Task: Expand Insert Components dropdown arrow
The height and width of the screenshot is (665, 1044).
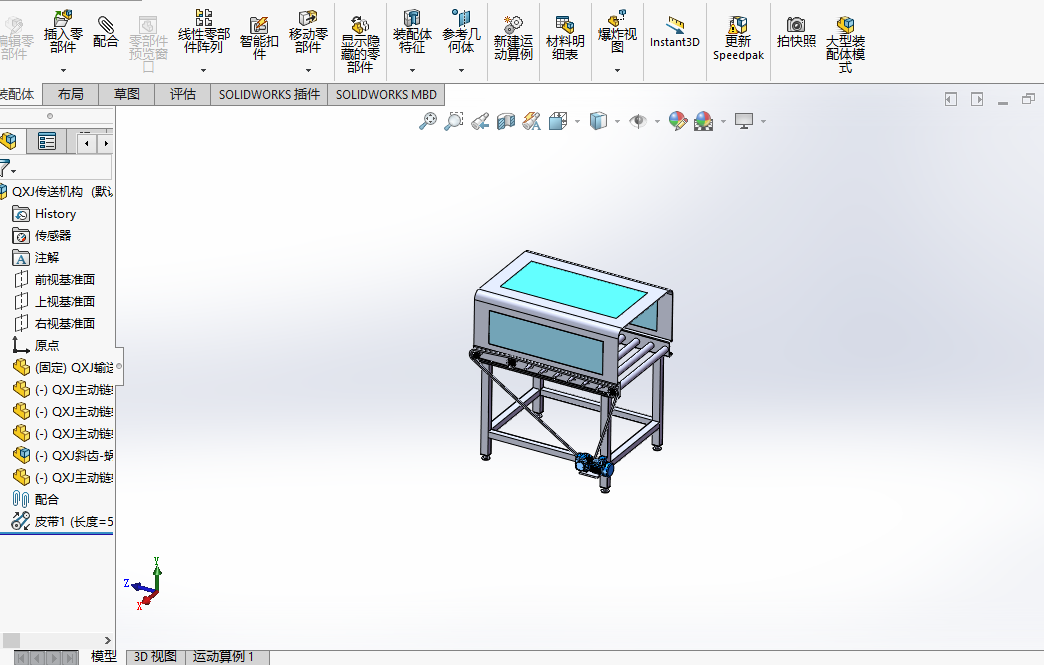Action: pos(63,71)
